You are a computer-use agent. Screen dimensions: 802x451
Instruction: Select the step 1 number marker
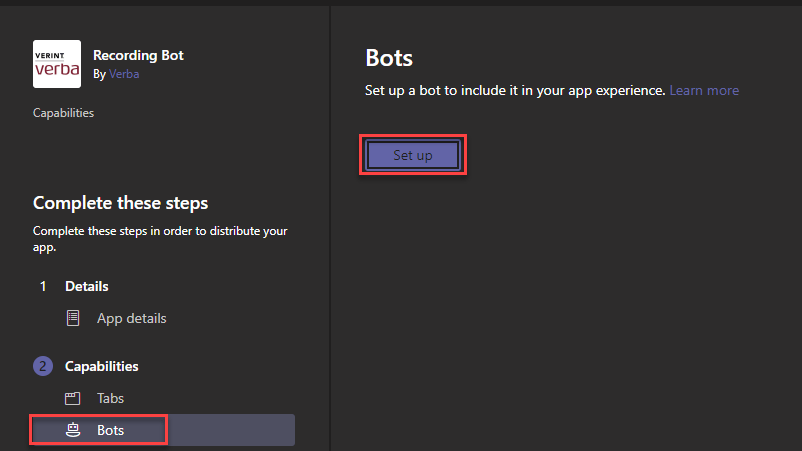(x=43, y=287)
